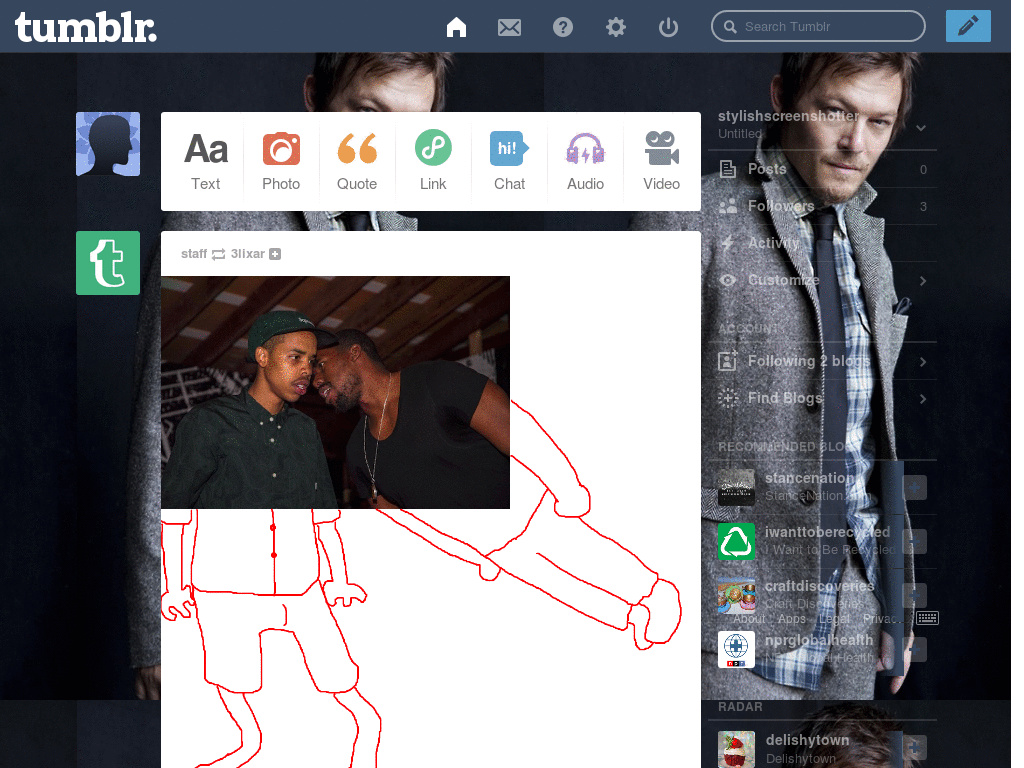Screen dimensions: 1024x768
Task: Create a new Audio post
Action: coord(585,161)
